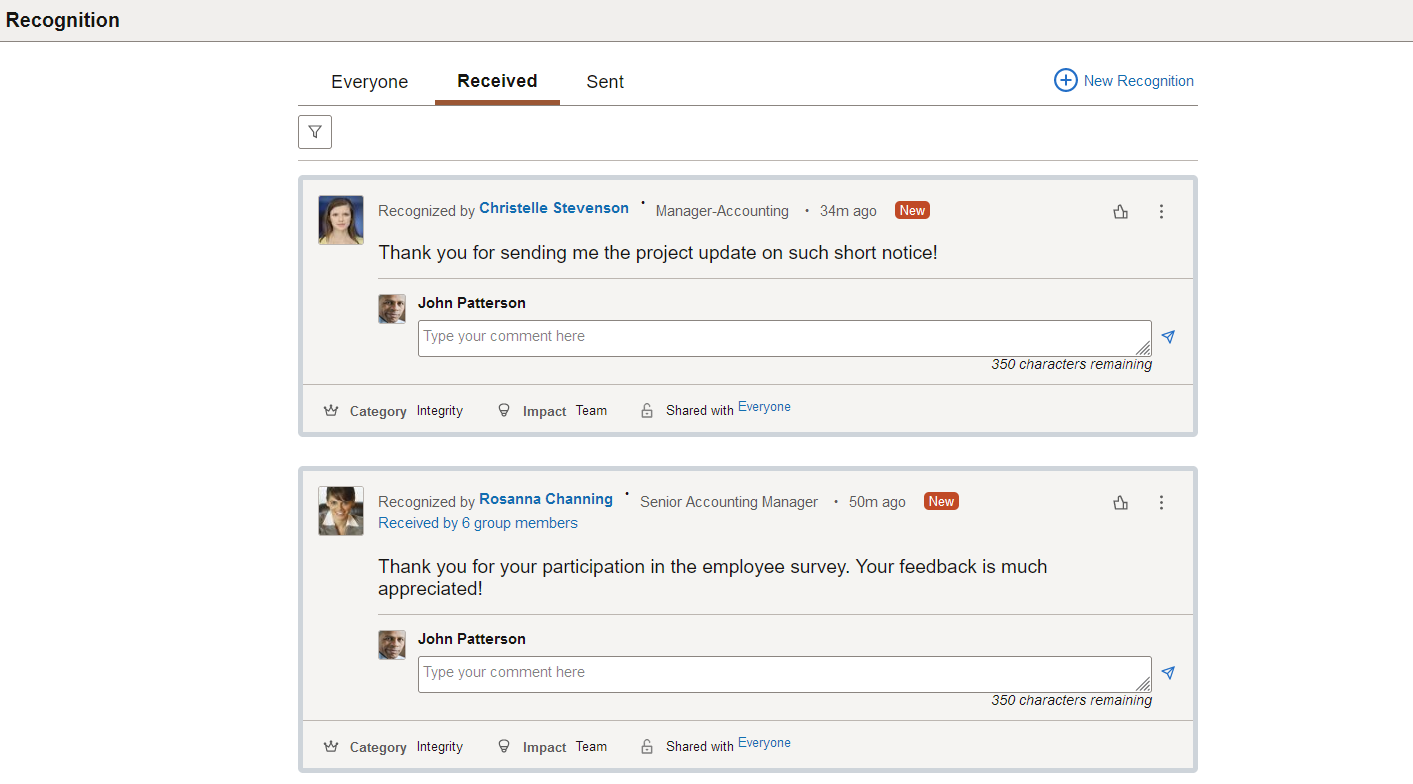
Task: Send comment on Rosanna Channing's recognition
Action: tap(1168, 673)
